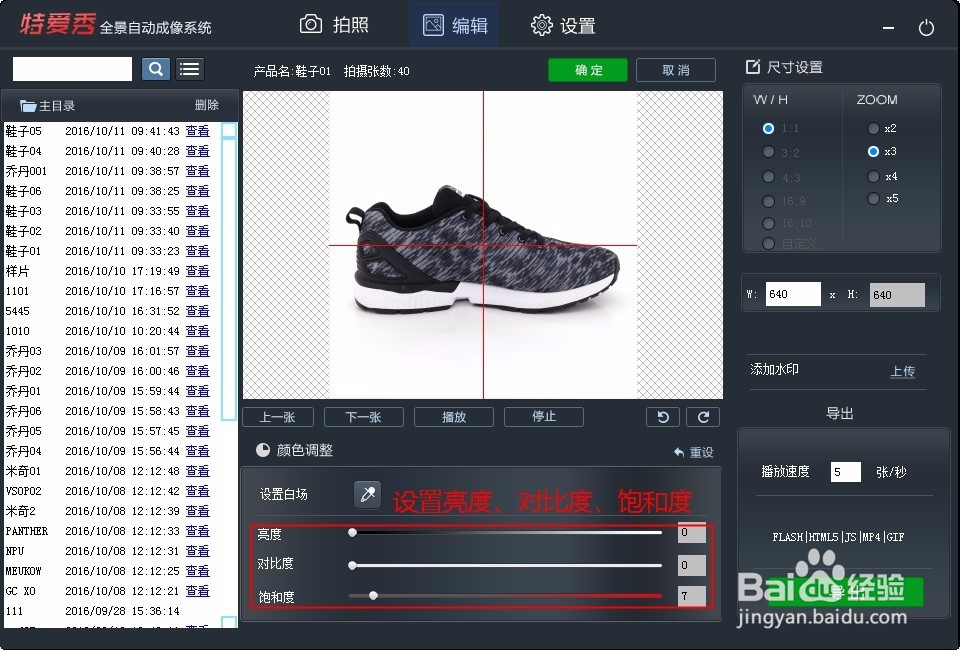Select the 1:1 aspect ratio
This screenshot has height=650, width=960.
click(x=768, y=129)
